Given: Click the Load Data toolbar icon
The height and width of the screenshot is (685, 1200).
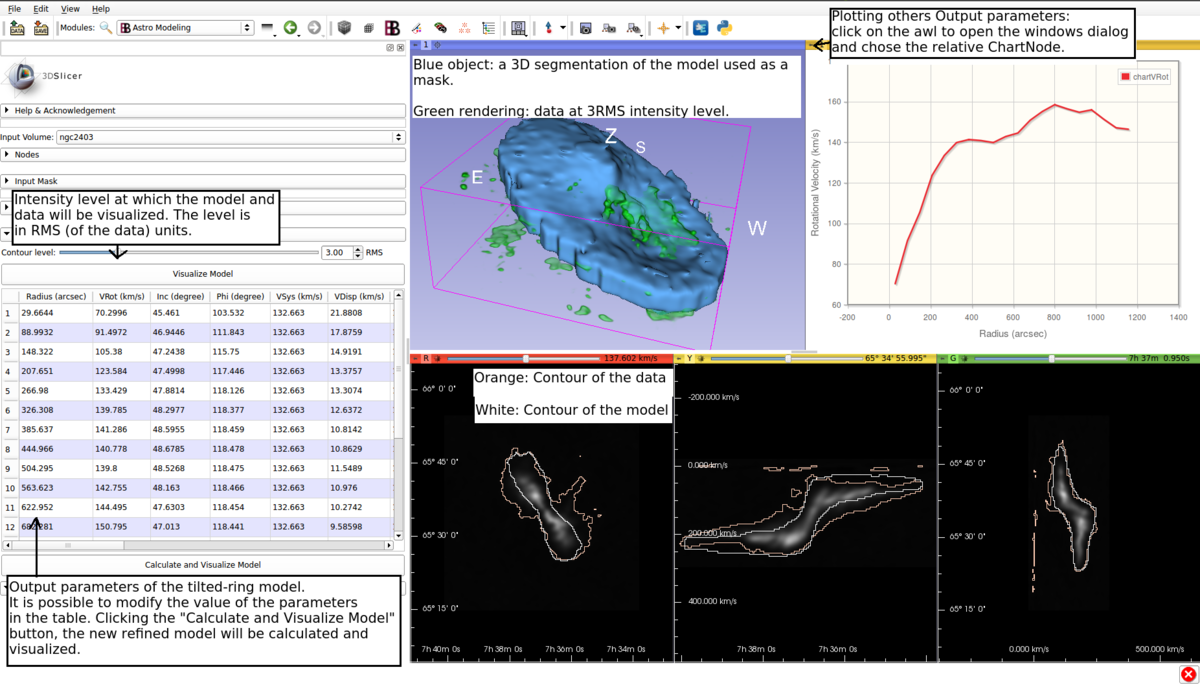Looking at the screenshot, I should pyautogui.click(x=17, y=28).
